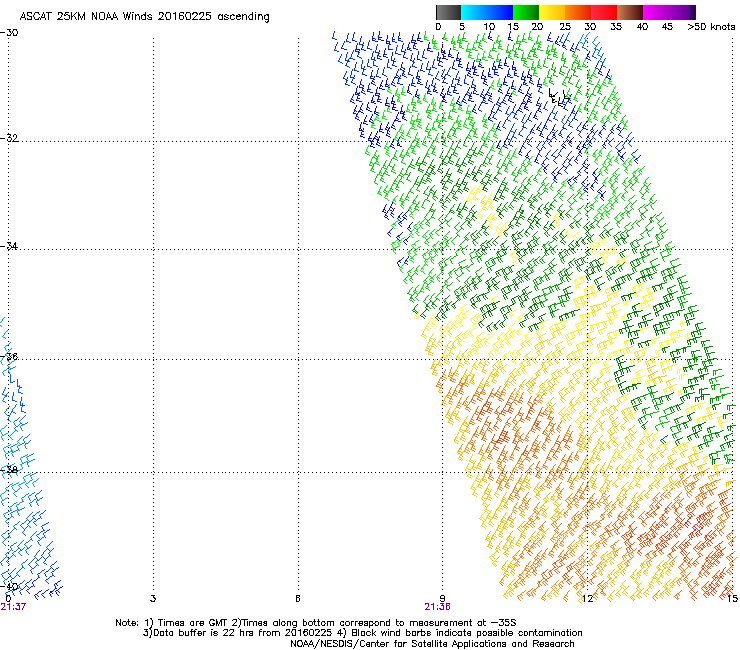Click the '-38' latitude axis label
740x650 pixels.
click(9, 469)
